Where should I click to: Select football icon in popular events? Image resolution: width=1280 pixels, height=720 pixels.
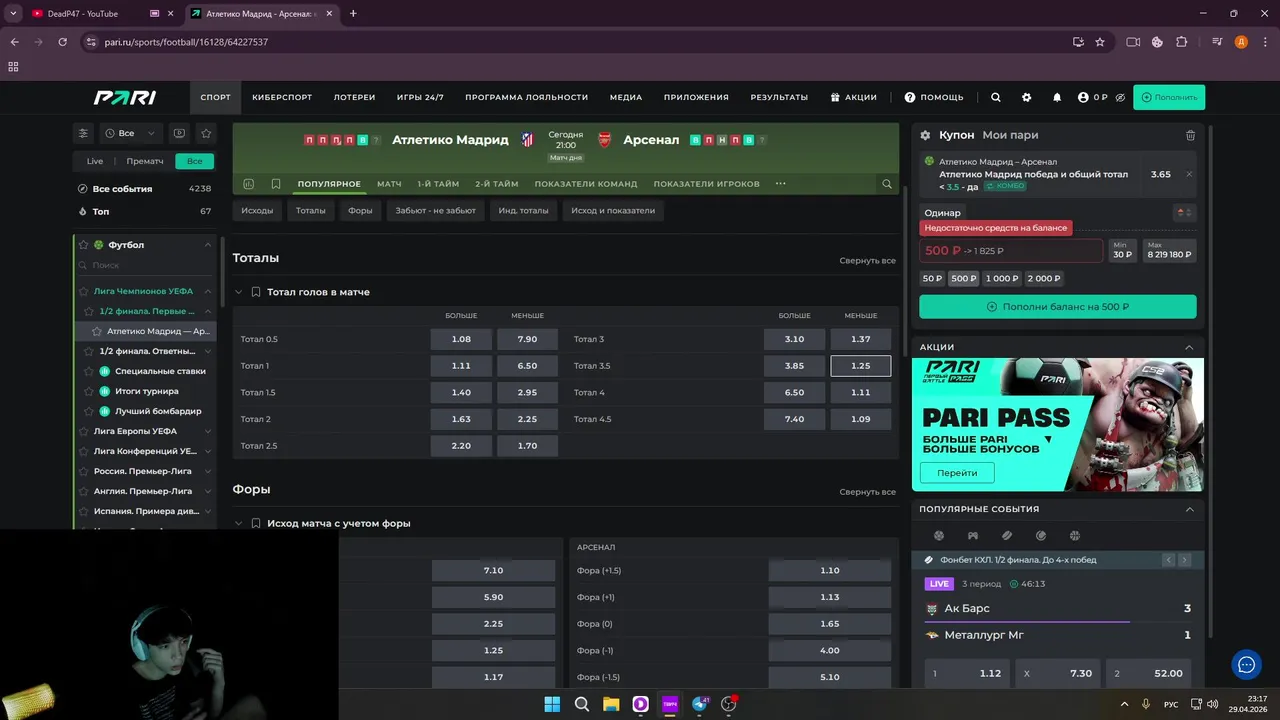(x=938, y=536)
